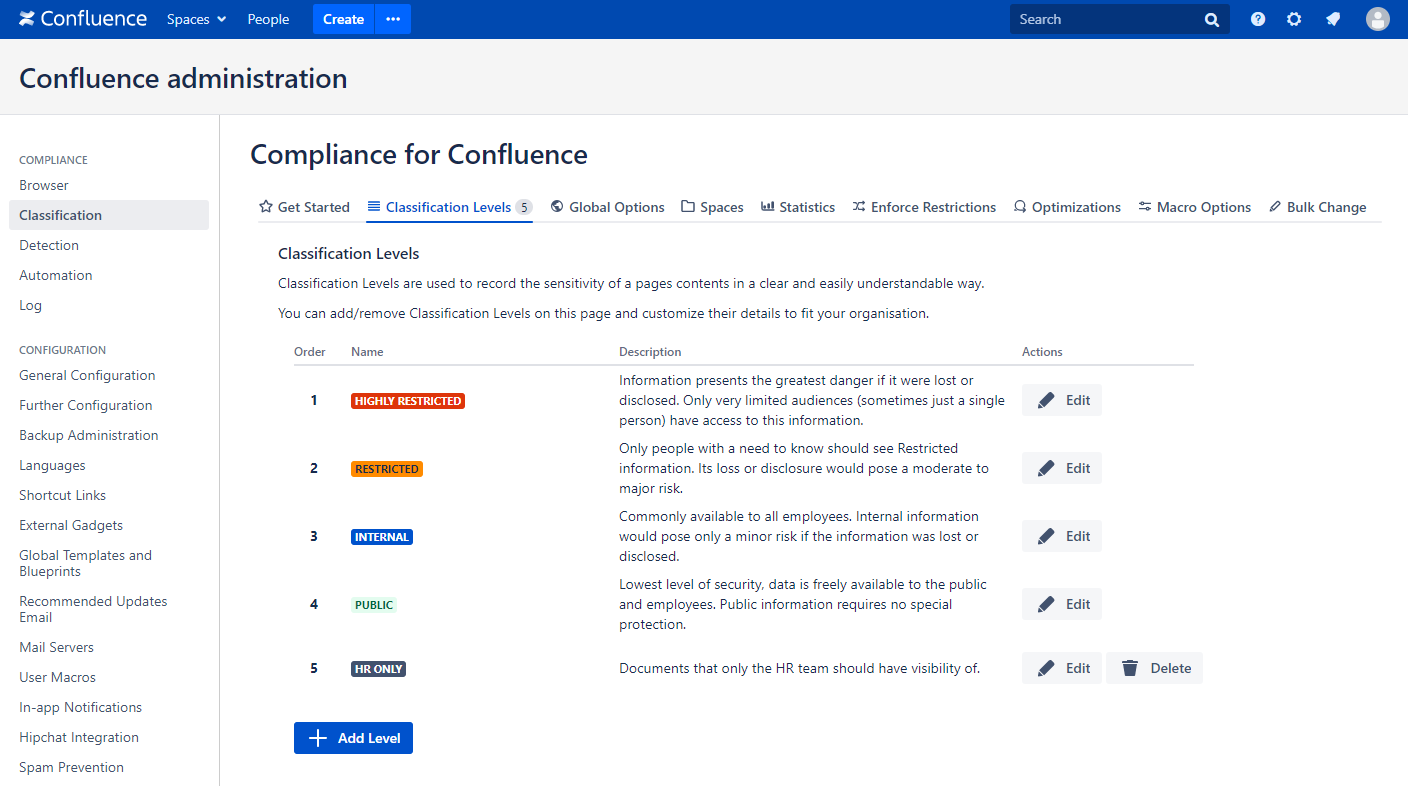Open User Macros in the sidebar
The height and width of the screenshot is (786, 1408).
[58, 677]
